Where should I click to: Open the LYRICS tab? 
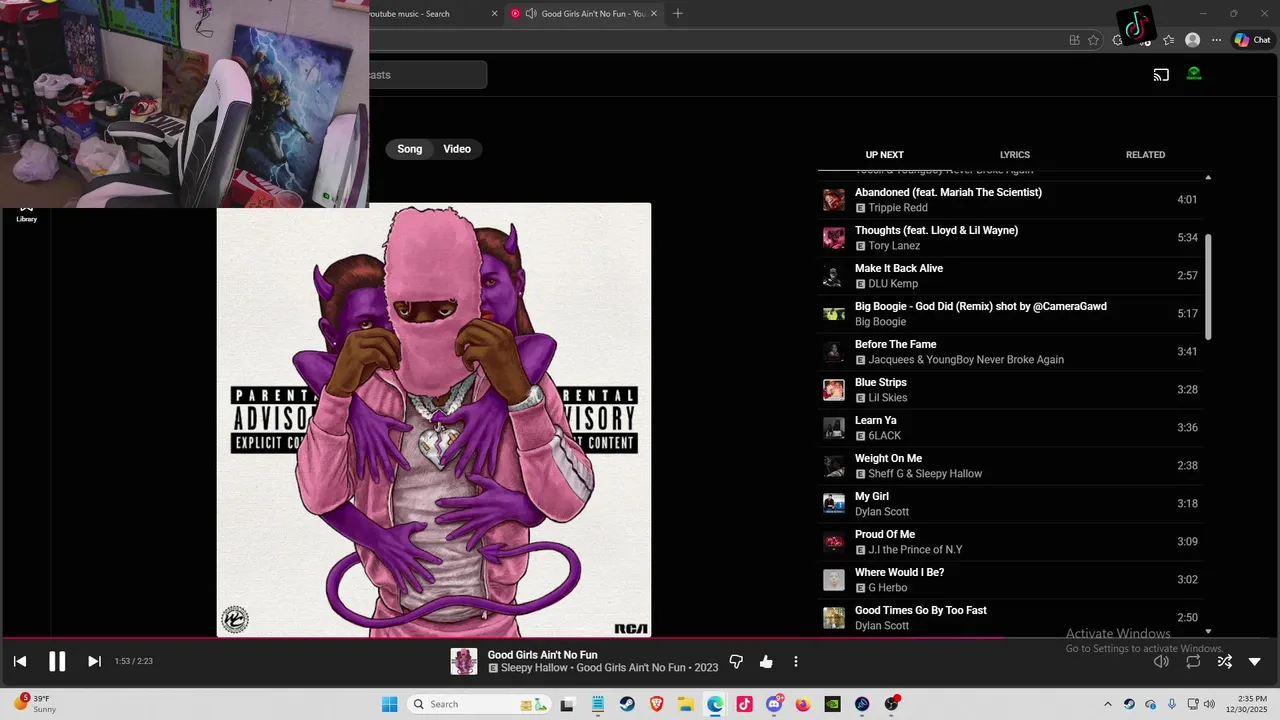click(1014, 155)
